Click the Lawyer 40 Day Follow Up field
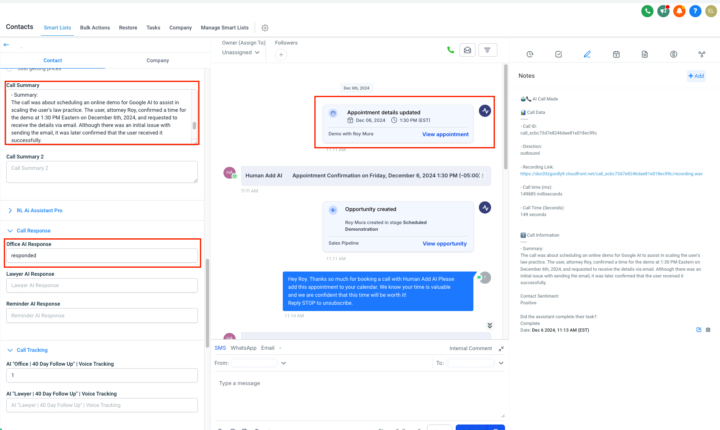The image size is (720, 430). click(102, 405)
